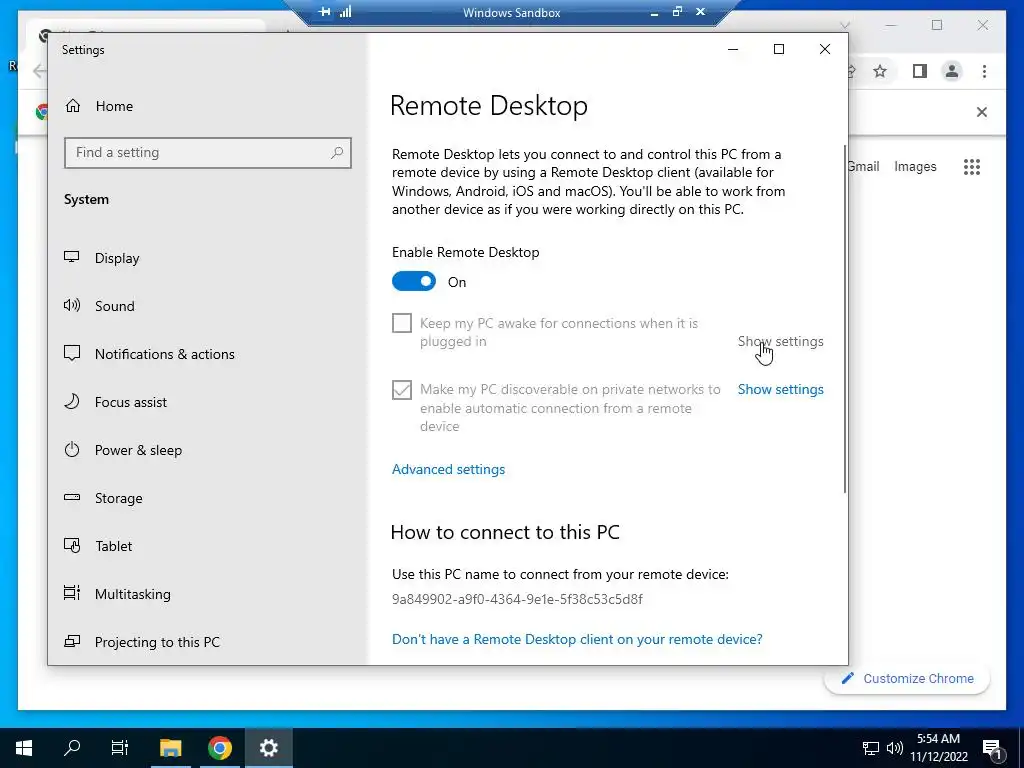Open File Explorer from the taskbar
Image resolution: width=1024 pixels, height=768 pixels.
point(170,748)
